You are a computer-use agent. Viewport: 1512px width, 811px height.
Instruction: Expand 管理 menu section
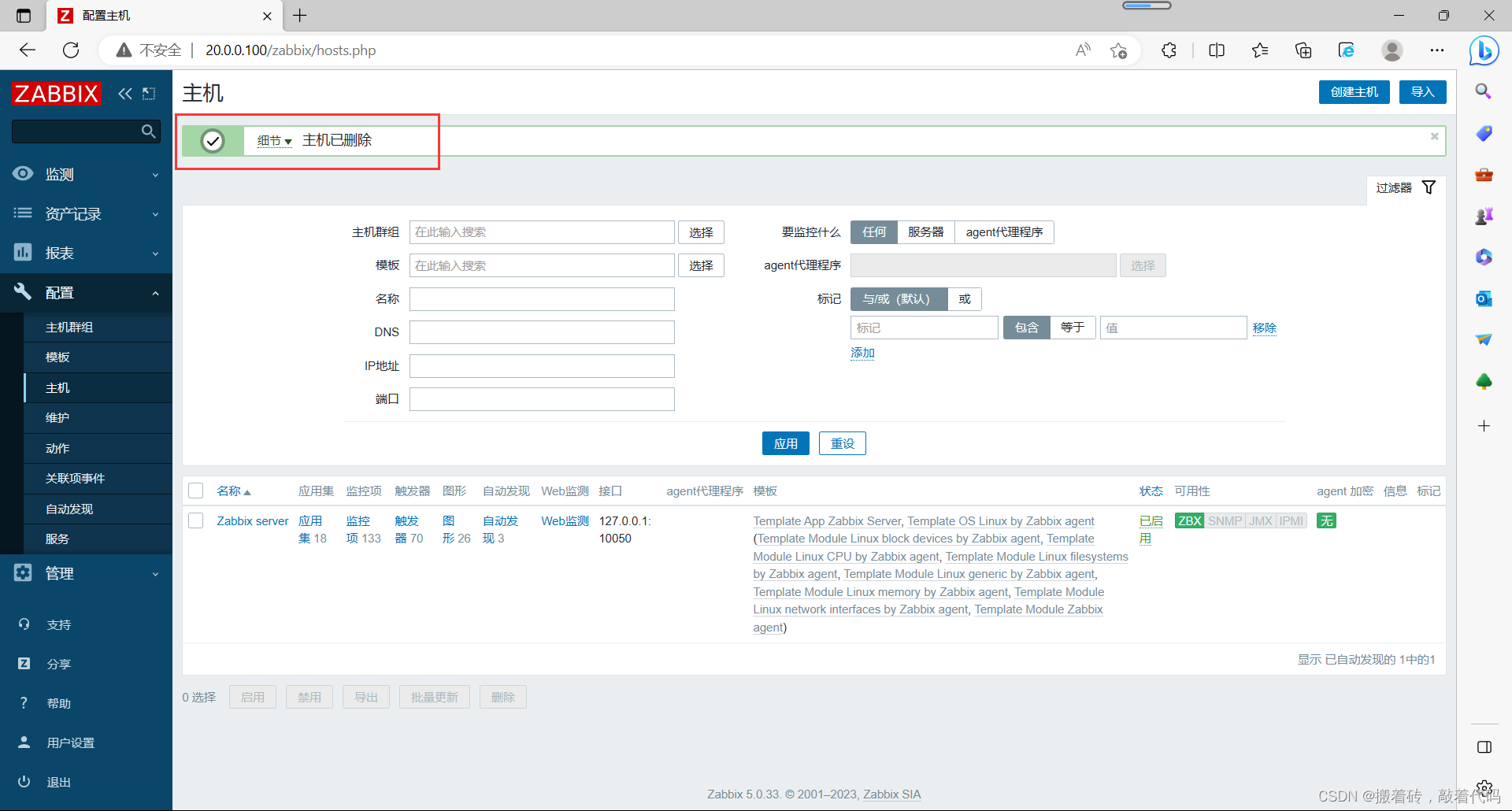tap(86, 573)
